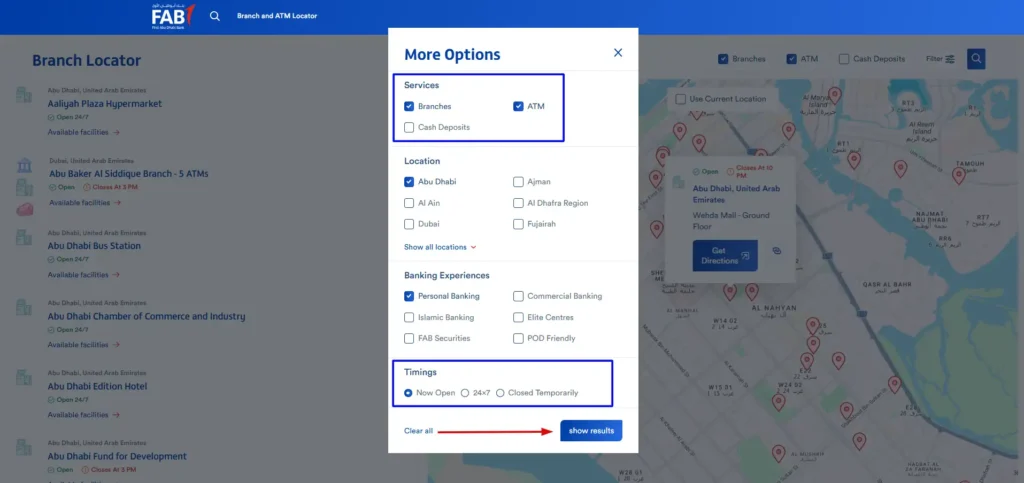1024x483 pixels.
Task: Click the FAB logo in header
Action: [173, 16]
